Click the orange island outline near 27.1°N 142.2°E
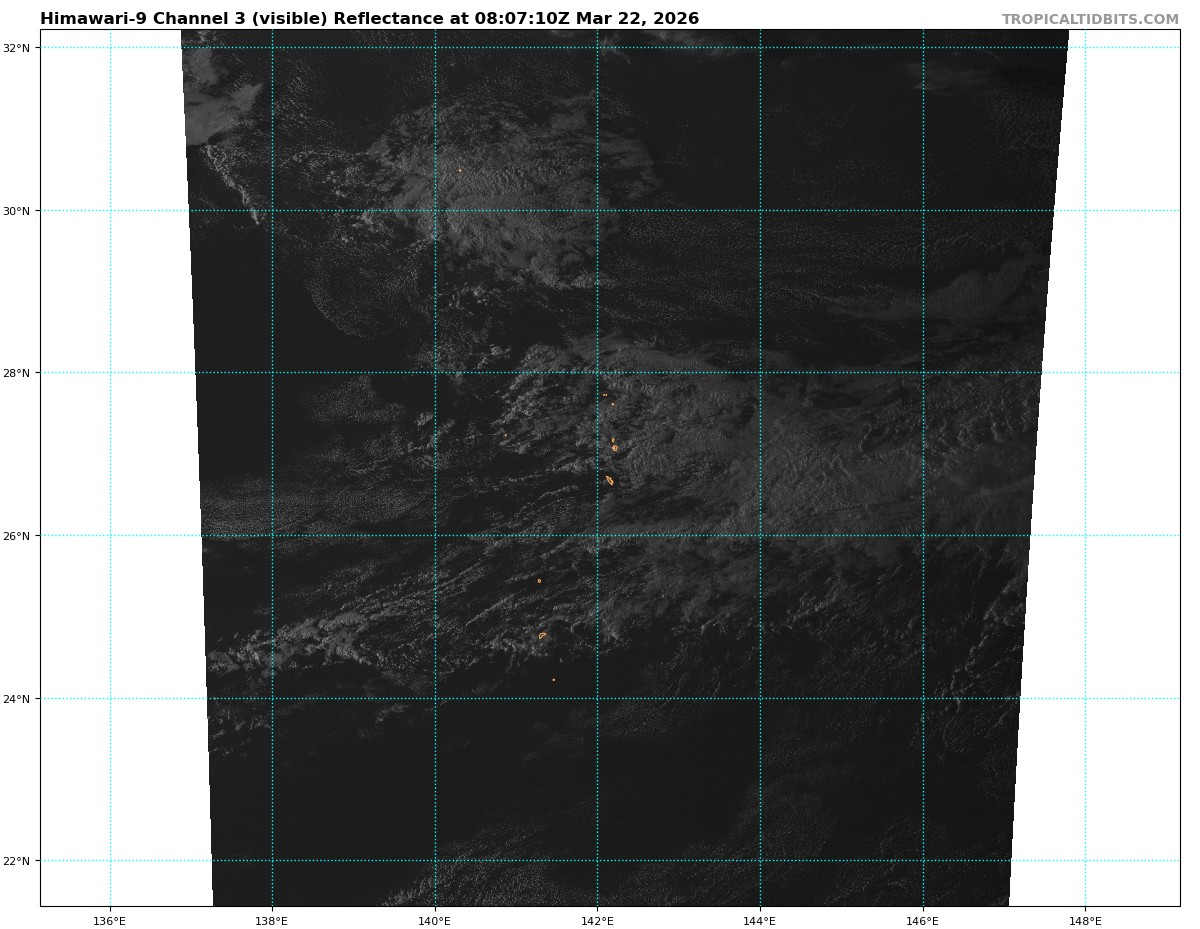The width and height of the screenshot is (1200, 929). (614, 447)
